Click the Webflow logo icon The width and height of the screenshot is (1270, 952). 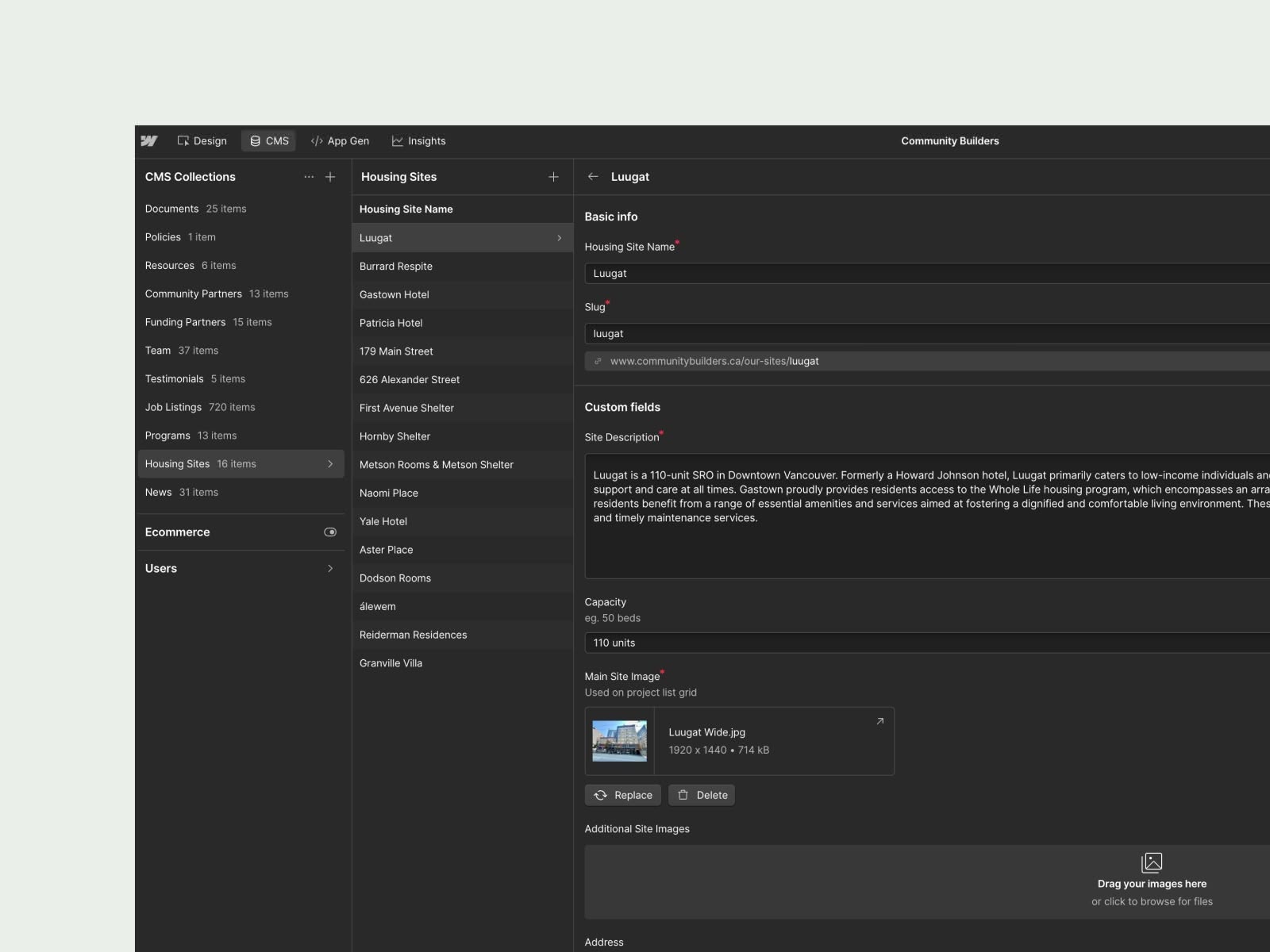(149, 141)
